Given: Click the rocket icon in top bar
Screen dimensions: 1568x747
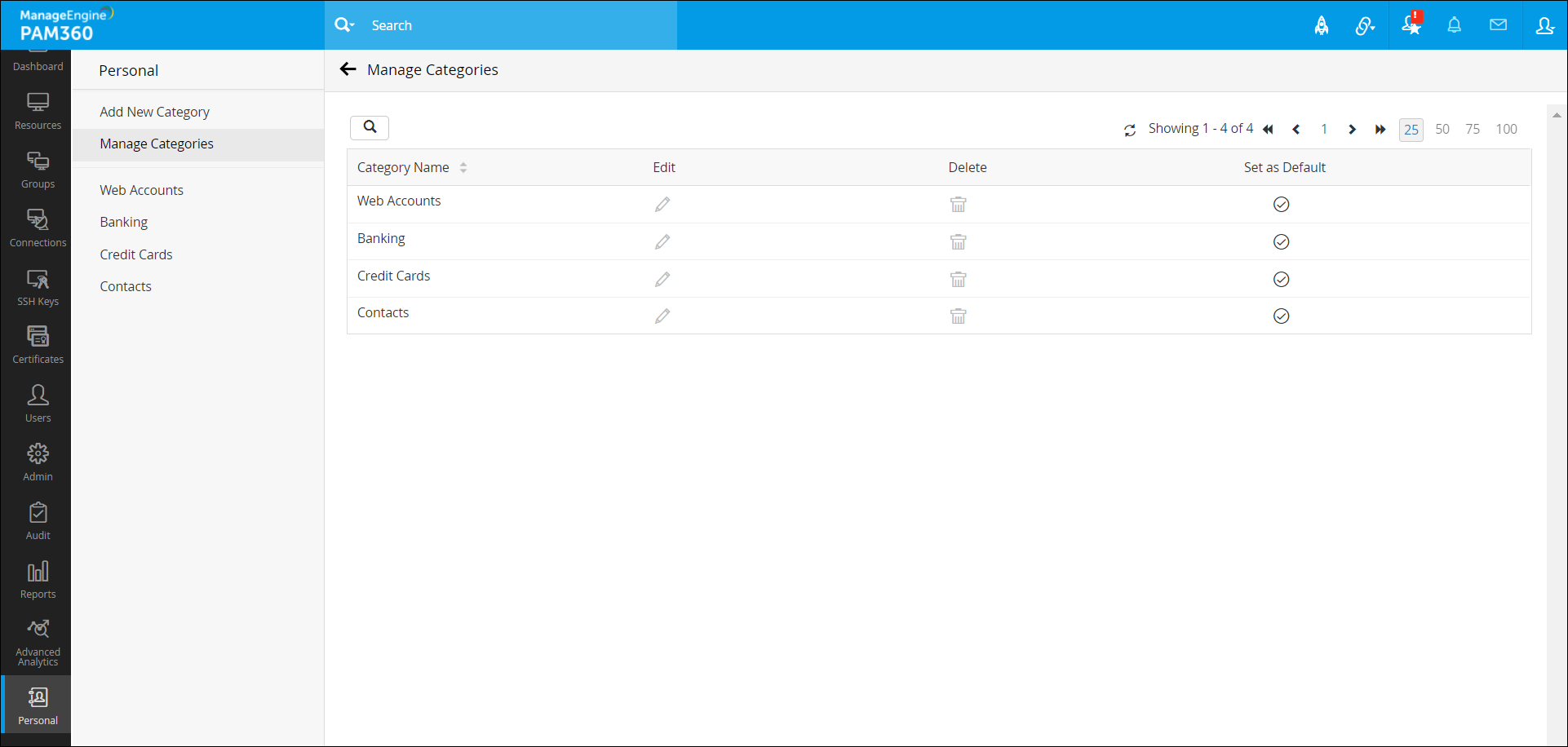Looking at the screenshot, I should coord(1322,26).
